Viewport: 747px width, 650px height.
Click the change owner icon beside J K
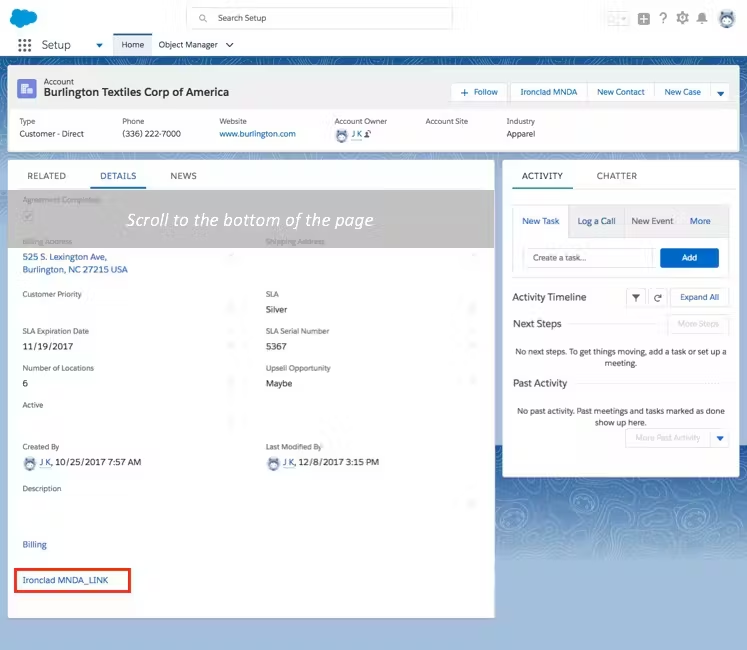click(367, 134)
